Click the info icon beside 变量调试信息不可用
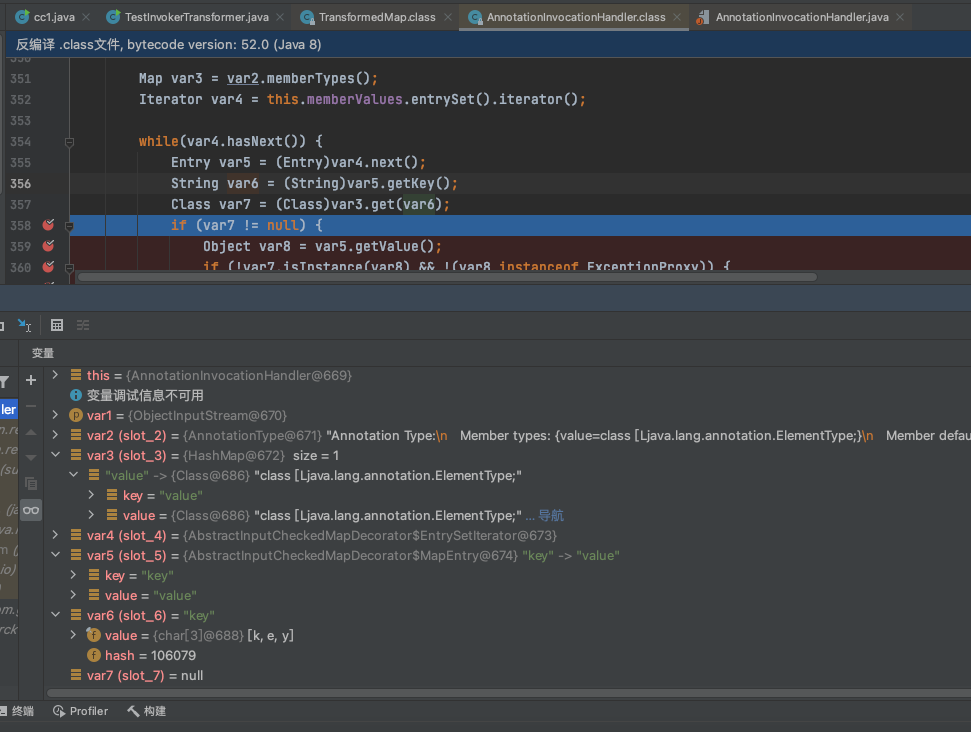The height and width of the screenshot is (732, 971). click(76, 395)
